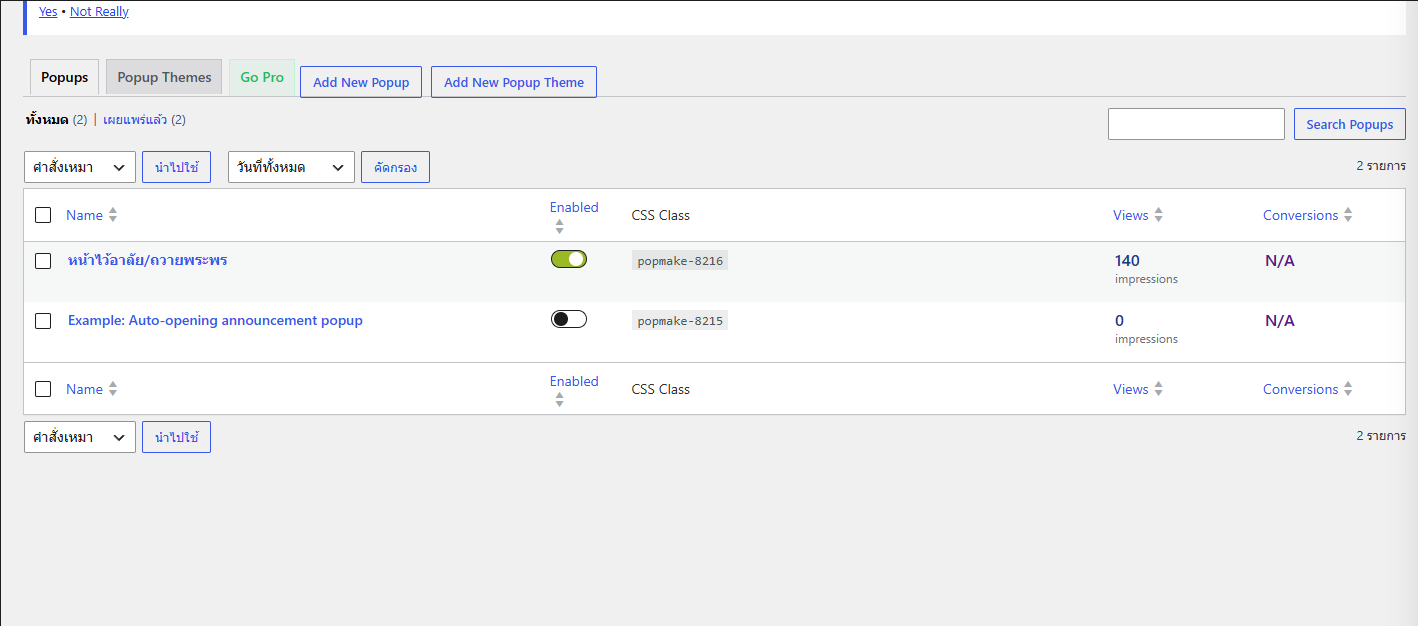Select checkbox for หน้าไว้อาลัย/ถวายพระพร popup

point(43,261)
